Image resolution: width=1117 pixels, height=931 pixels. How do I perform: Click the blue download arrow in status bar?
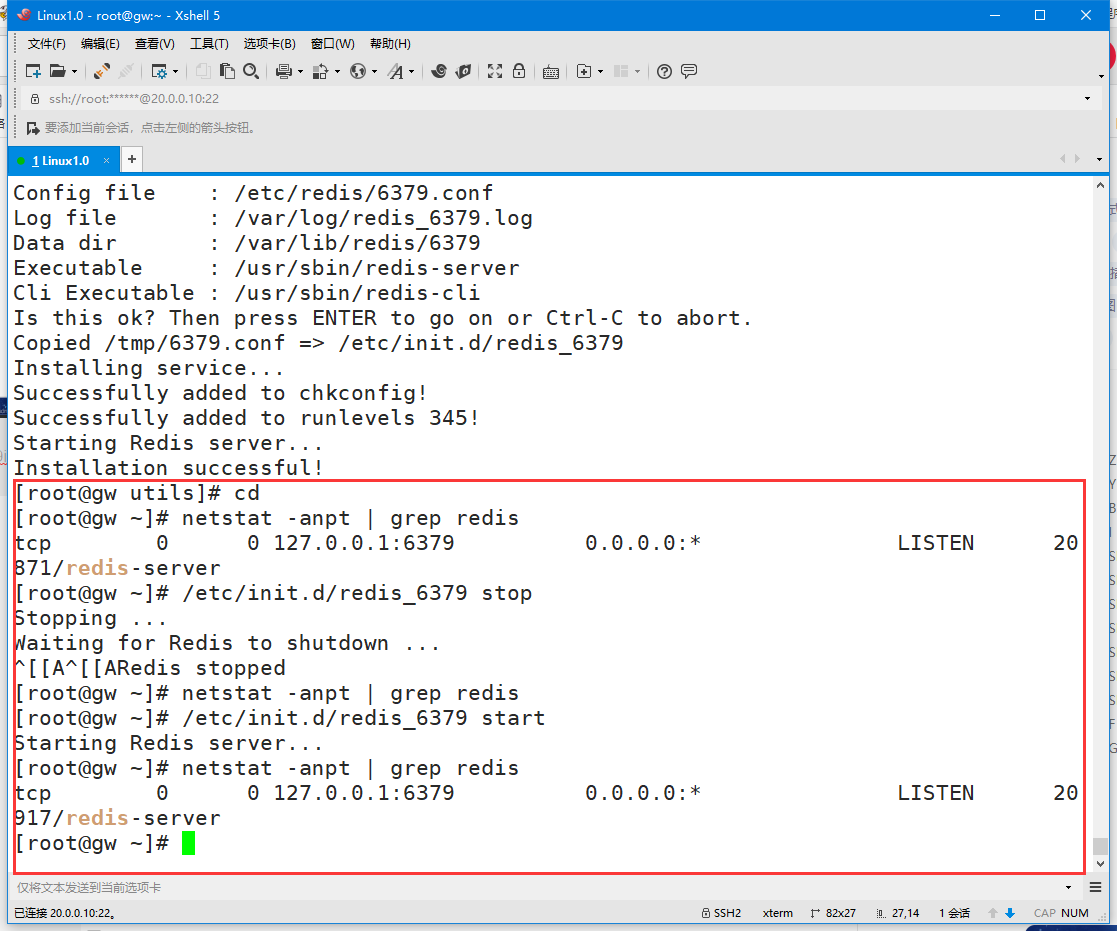click(x=1009, y=912)
